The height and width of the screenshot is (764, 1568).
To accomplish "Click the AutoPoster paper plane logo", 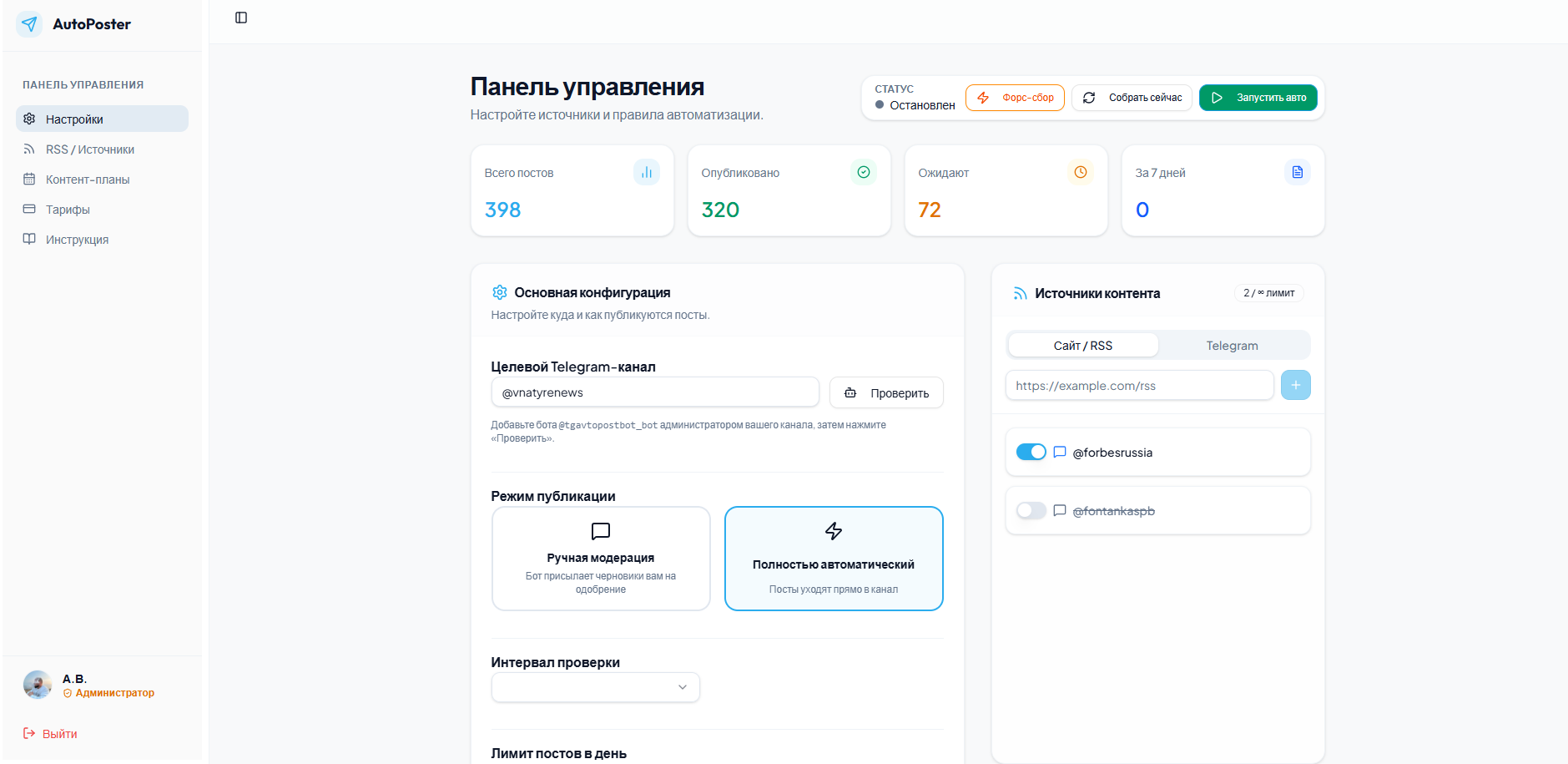I will pyautogui.click(x=29, y=24).
